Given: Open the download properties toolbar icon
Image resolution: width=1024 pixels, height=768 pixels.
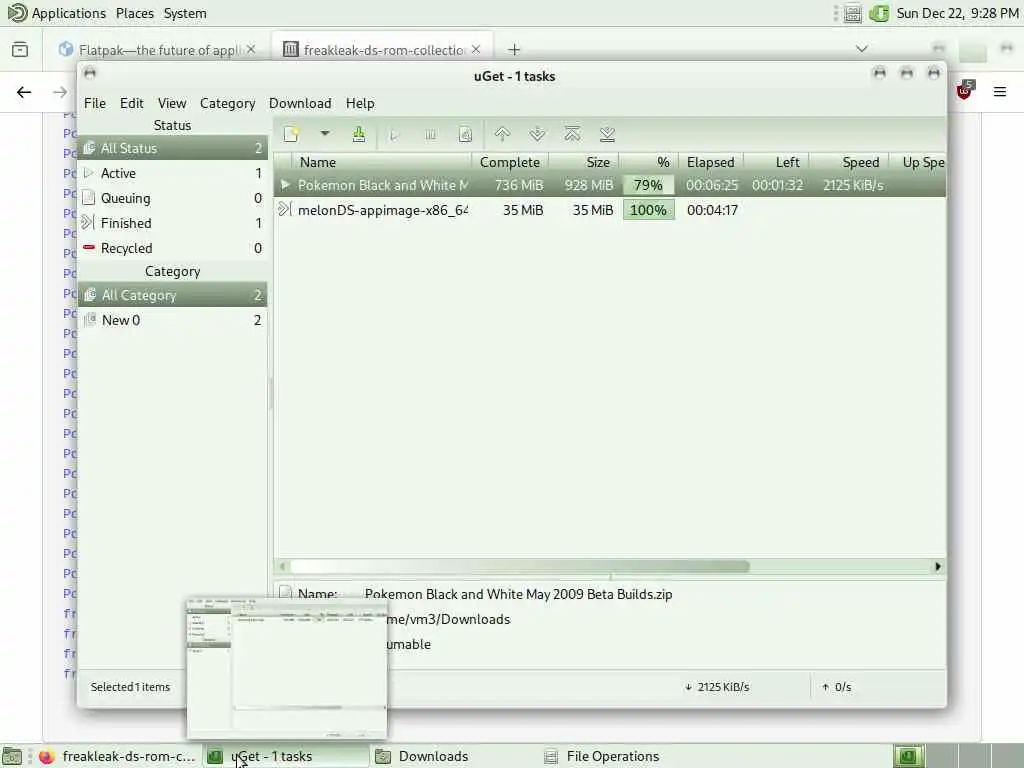Looking at the screenshot, I should pyautogui.click(x=465, y=135).
